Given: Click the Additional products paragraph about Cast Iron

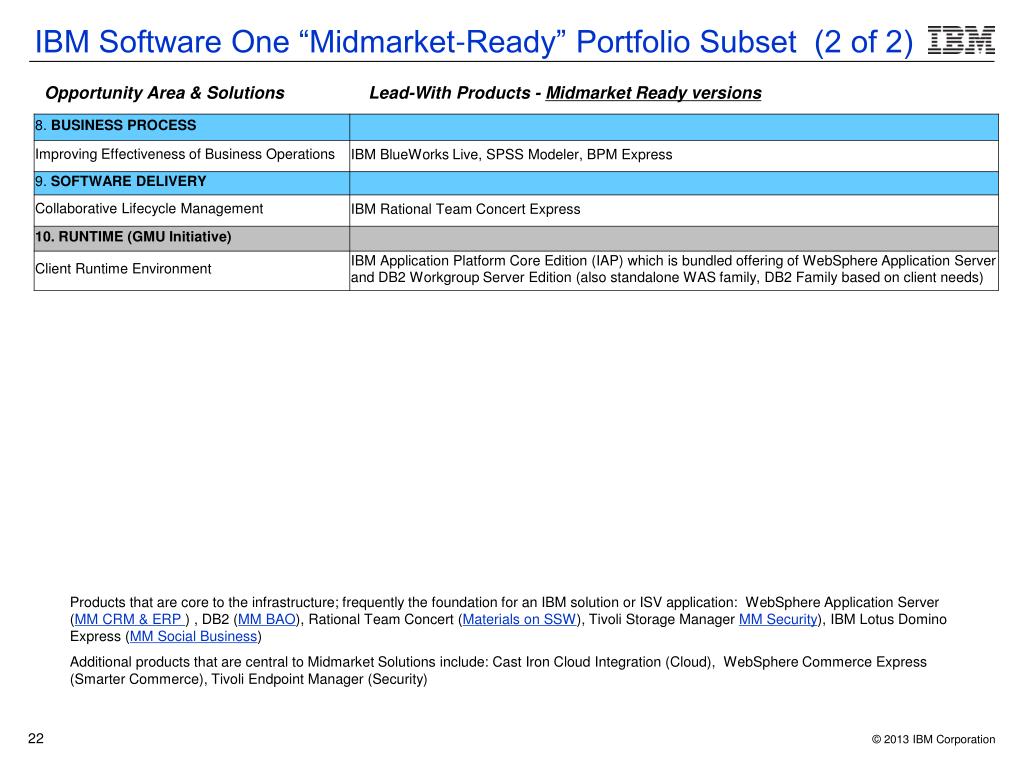Looking at the screenshot, I should pyautogui.click(x=498, y=671).
